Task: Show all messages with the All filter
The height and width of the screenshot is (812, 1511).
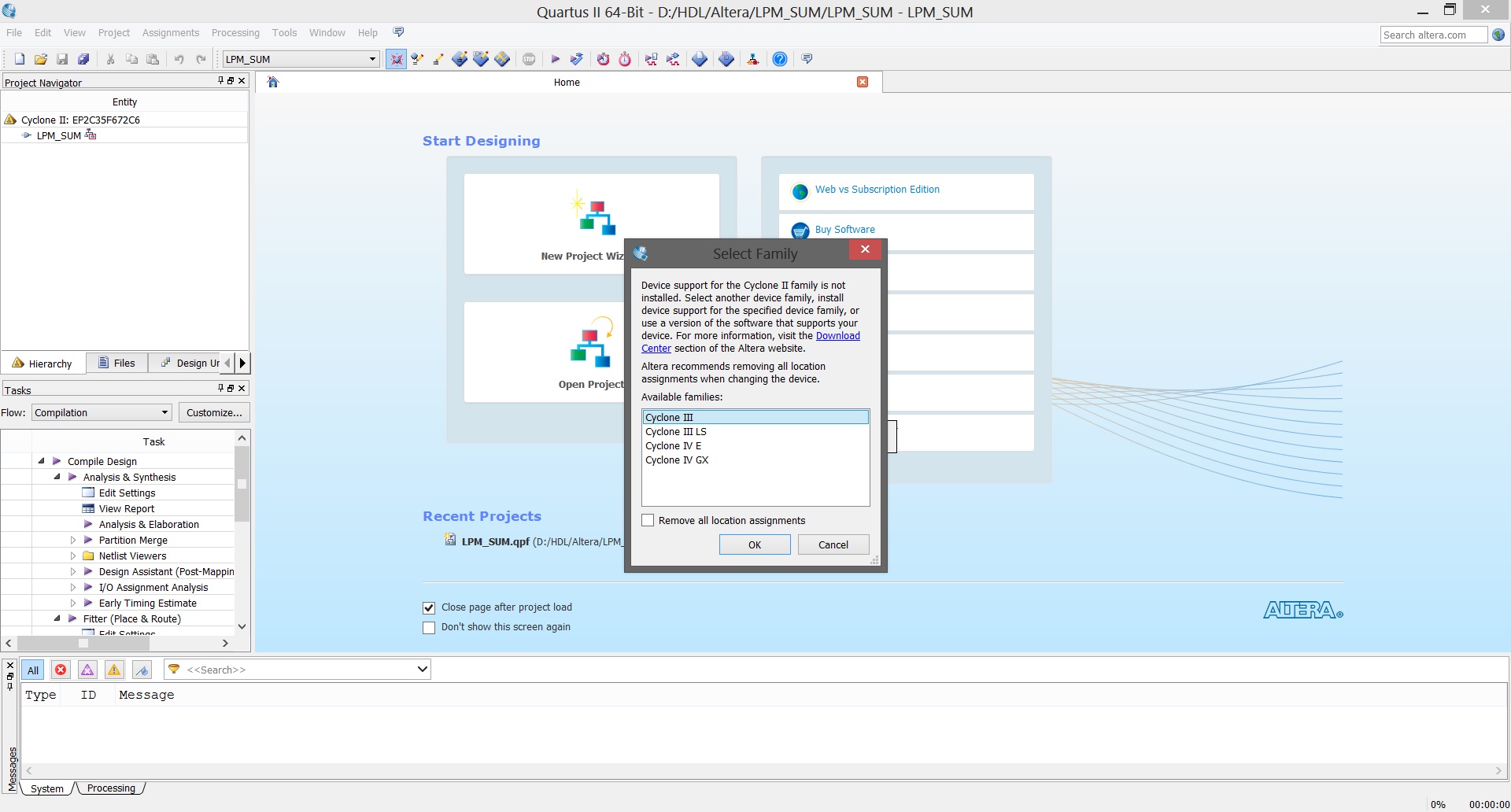Action: pyautogui.click(x=33, y=670)
